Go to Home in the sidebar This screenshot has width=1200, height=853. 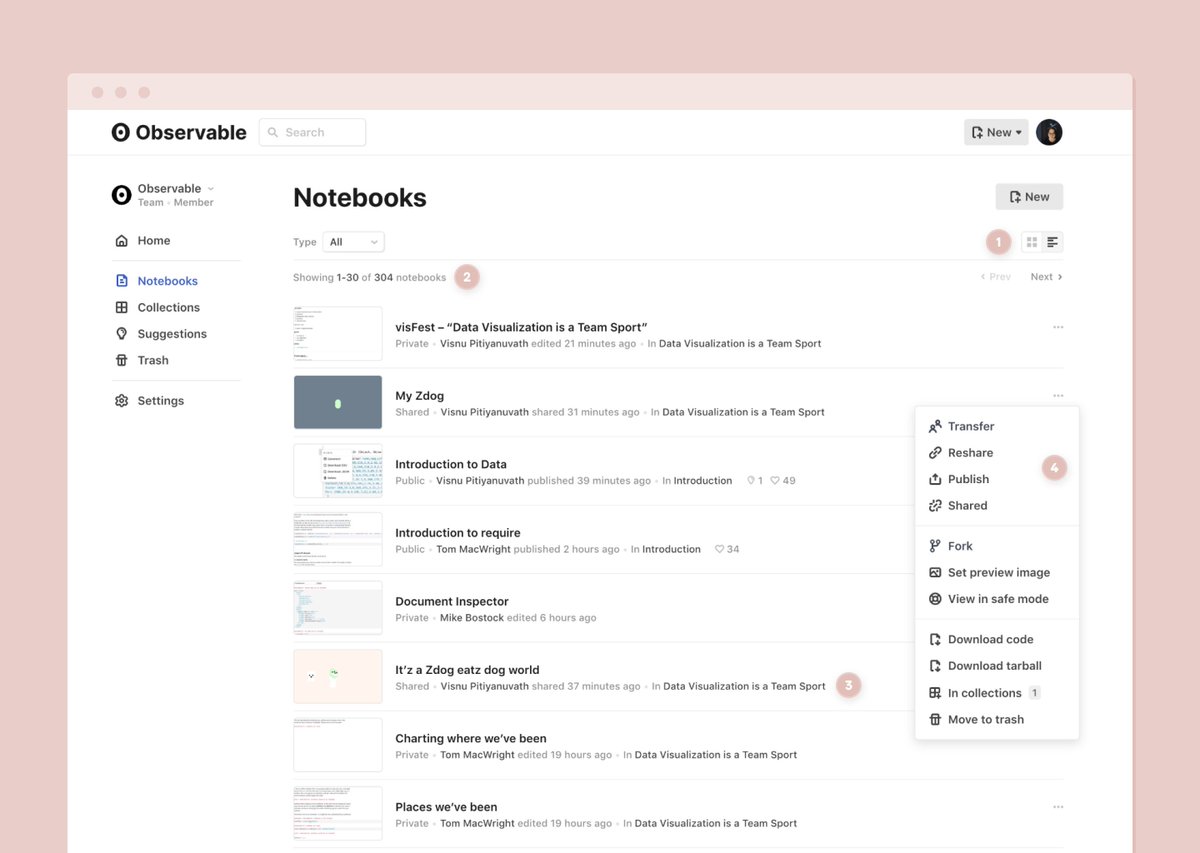coord(154,241)
